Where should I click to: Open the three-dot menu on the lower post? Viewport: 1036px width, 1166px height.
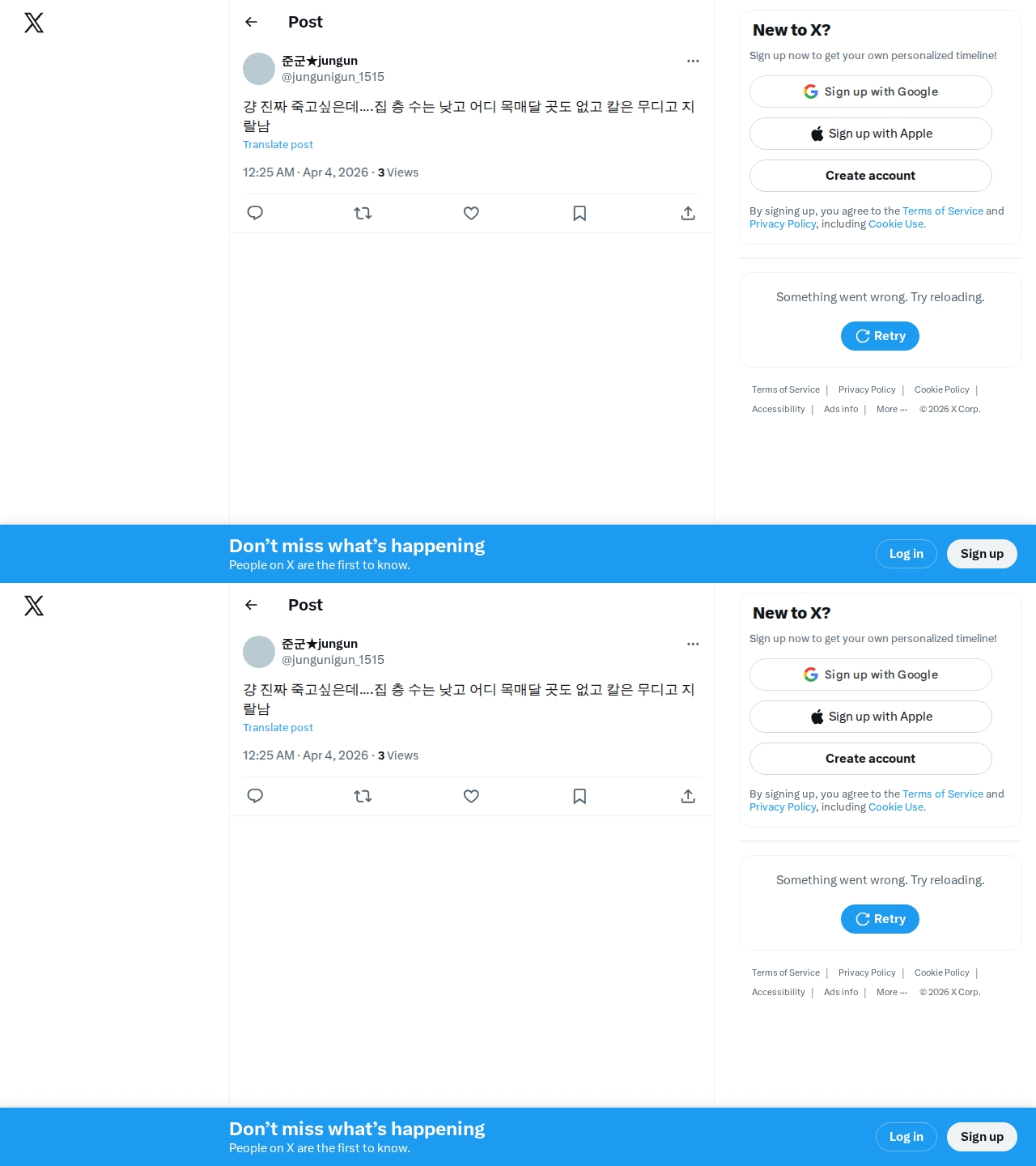pos(693,644)
